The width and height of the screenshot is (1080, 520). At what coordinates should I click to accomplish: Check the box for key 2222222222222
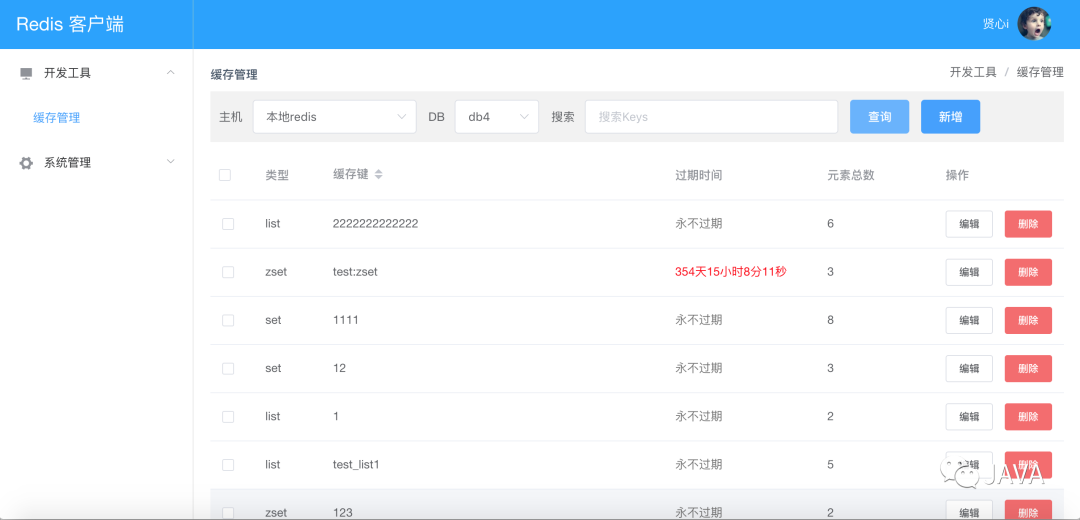[x=228, y=224]
